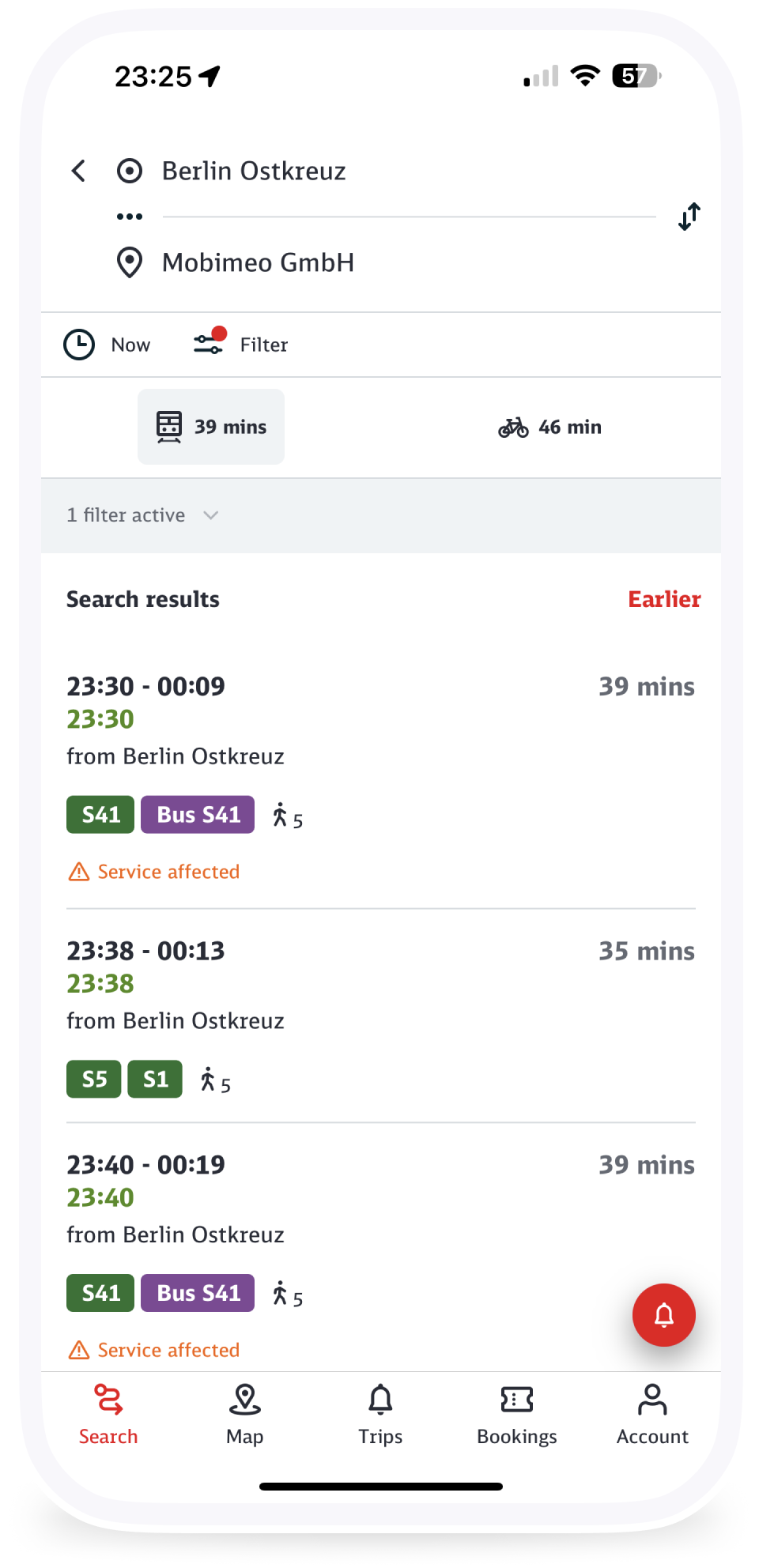
Task: Tap the current location target icon
Action: click(x=130, y=171)
